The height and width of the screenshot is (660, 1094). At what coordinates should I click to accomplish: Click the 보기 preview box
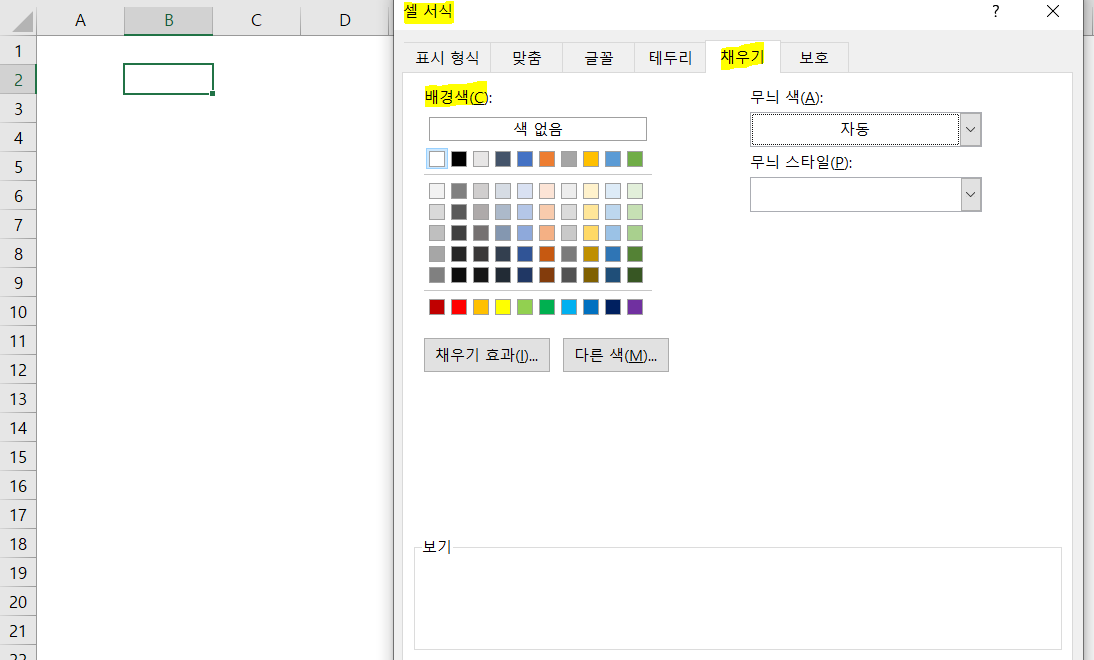point(737,599)
